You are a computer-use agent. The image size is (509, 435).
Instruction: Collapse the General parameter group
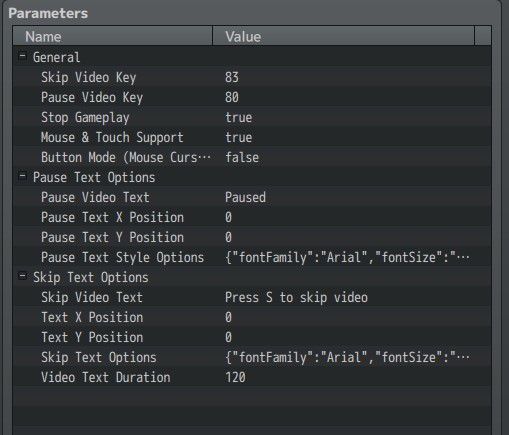[22, 56]
